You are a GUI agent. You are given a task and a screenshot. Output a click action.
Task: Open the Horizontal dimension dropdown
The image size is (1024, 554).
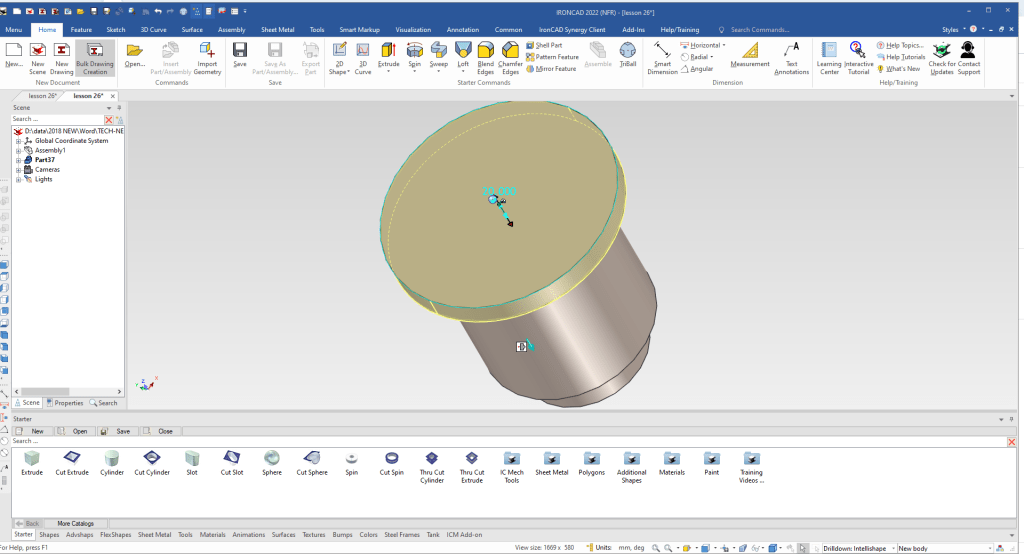pos(724,45)
